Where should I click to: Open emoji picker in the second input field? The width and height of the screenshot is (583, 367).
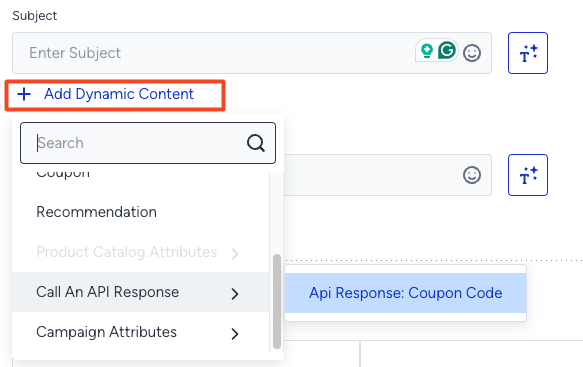472,175
